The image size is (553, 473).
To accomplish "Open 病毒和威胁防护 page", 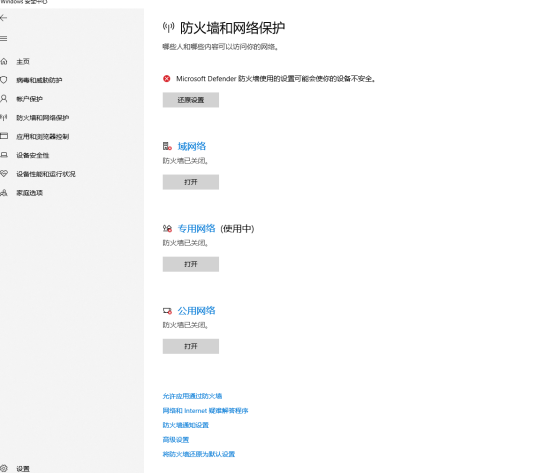I will [x=39, y=80].
